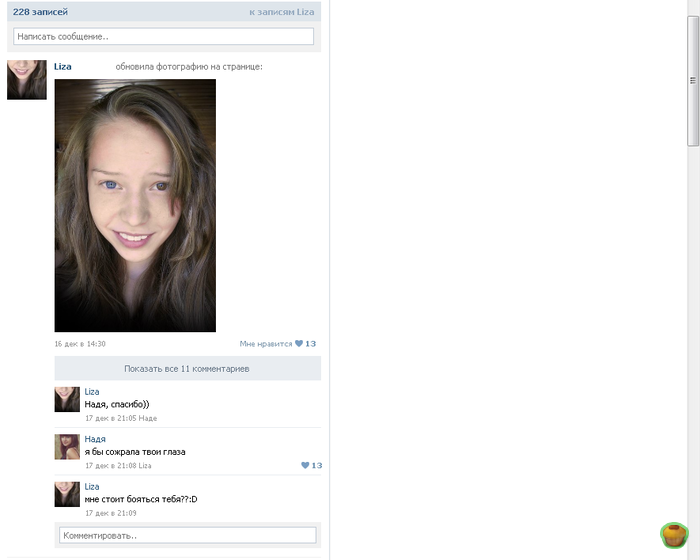The height and width of the screenshot is (560, 700).
Task: Click Надя's comment avatar
Action: point(67,447)
